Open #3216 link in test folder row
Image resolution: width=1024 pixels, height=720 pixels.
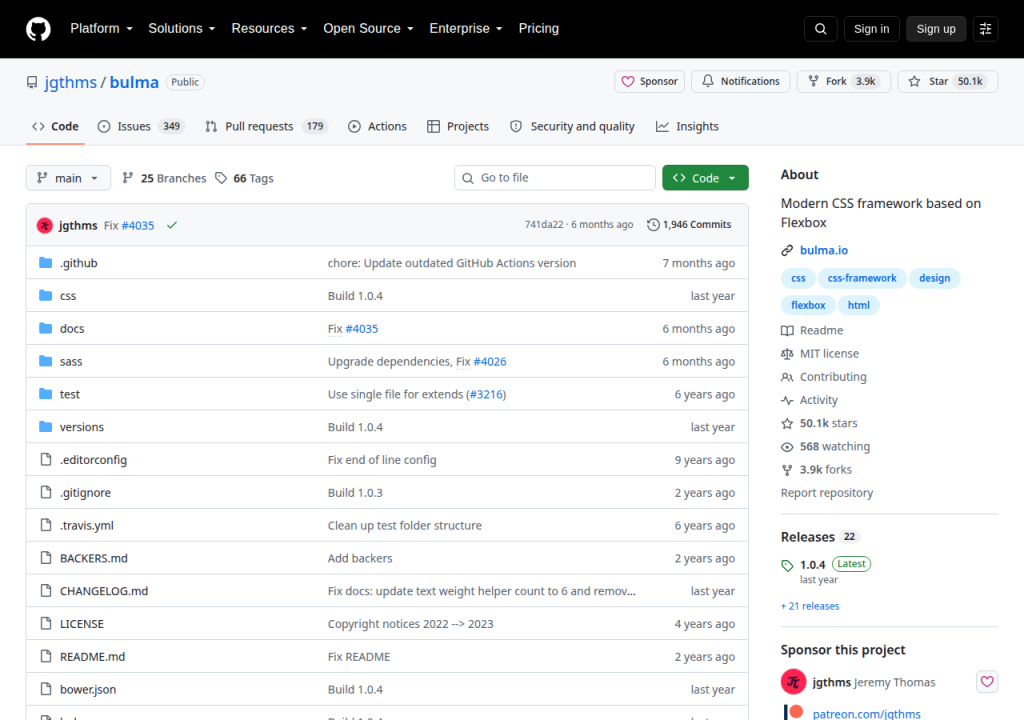click(487, 394)
